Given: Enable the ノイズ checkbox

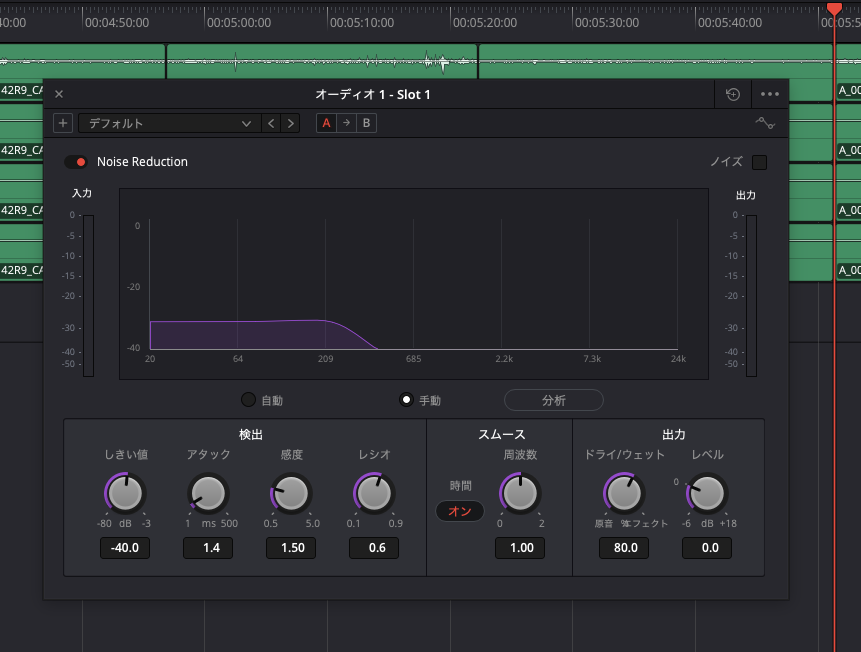Looking at the screenshot, I should click(x=759, y=162).
